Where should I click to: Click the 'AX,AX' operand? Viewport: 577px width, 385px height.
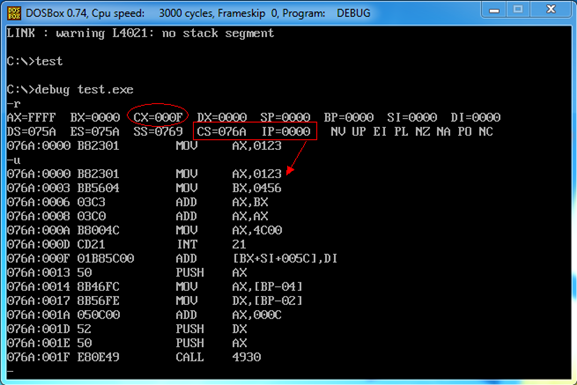point(250,216)
